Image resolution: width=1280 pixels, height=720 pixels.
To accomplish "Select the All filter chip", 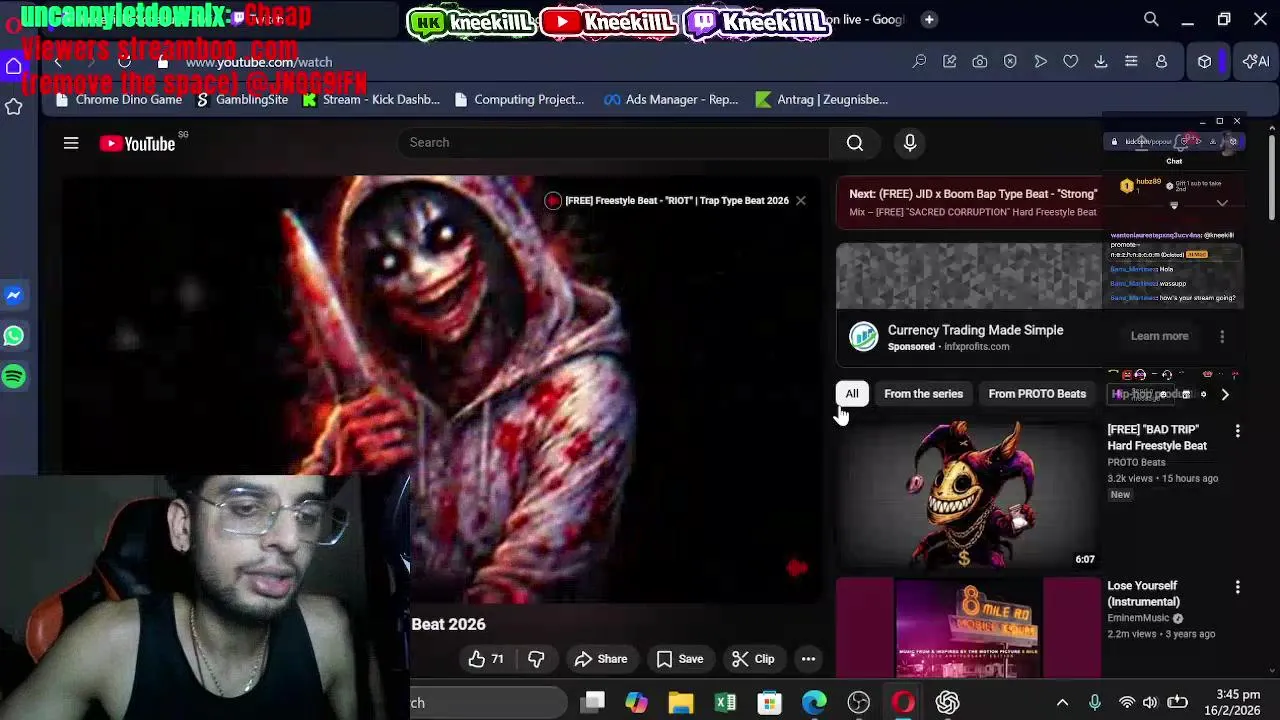I will [852, 394].
